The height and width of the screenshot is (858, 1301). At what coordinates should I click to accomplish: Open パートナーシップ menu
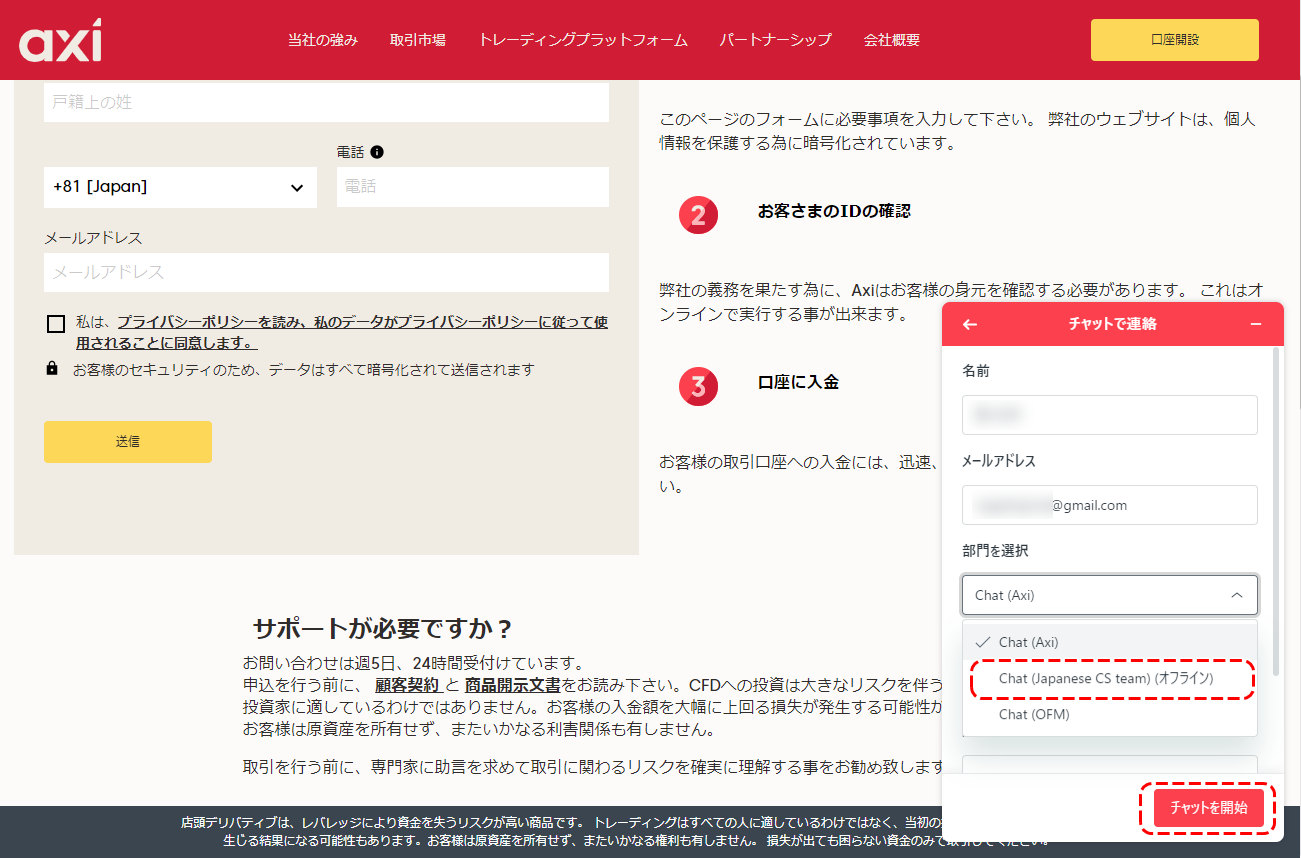pyautogui.click(x=776, y=40)
